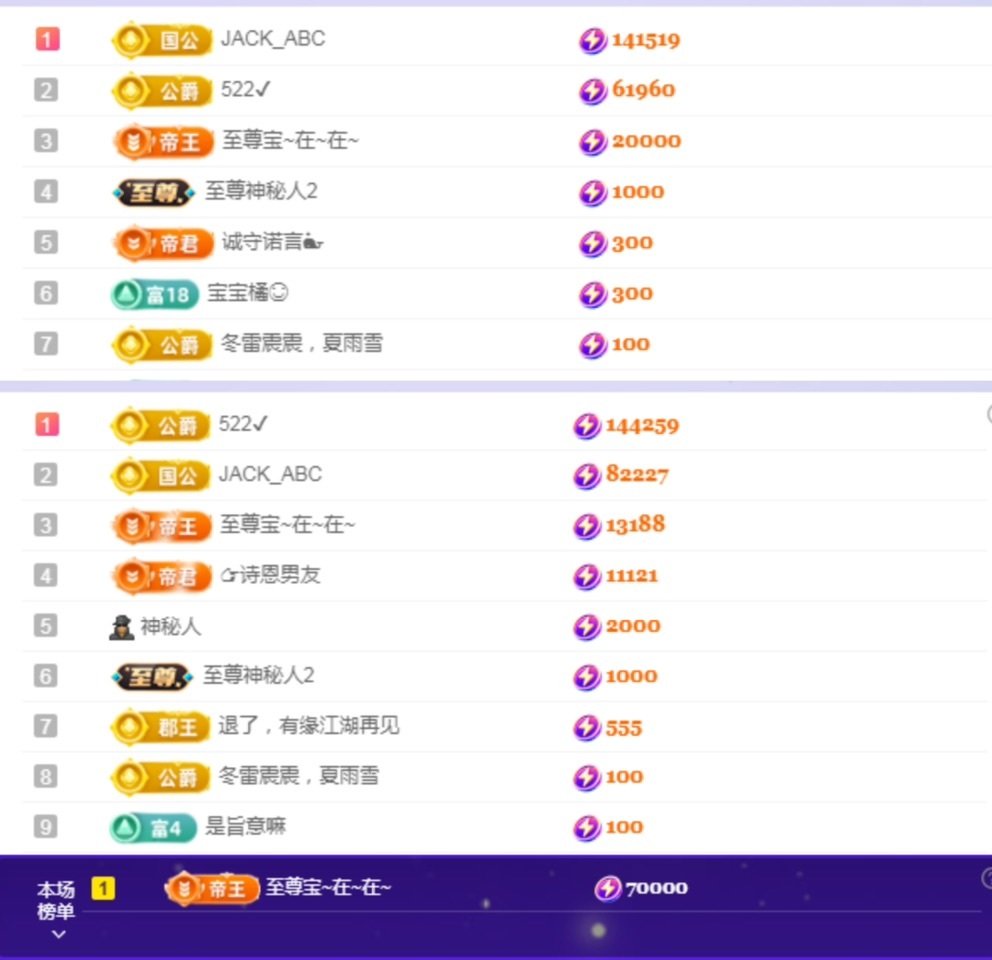This screenshot has width=992, height=960.
Task: Click the lightning icon beside 61960
Action: 593,91
